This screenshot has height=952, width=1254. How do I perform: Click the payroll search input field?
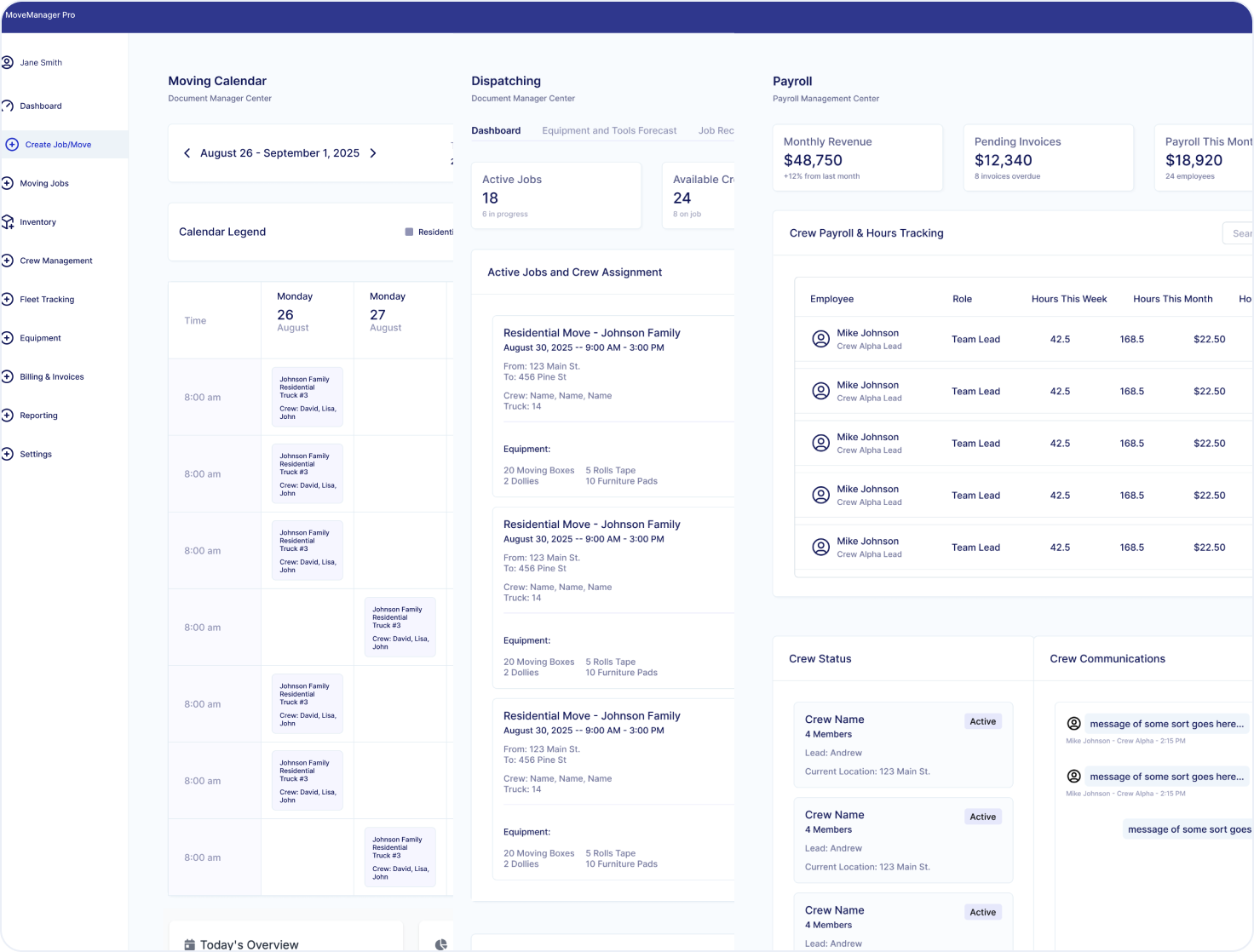pyautogui.click(x=1240, y=233)
